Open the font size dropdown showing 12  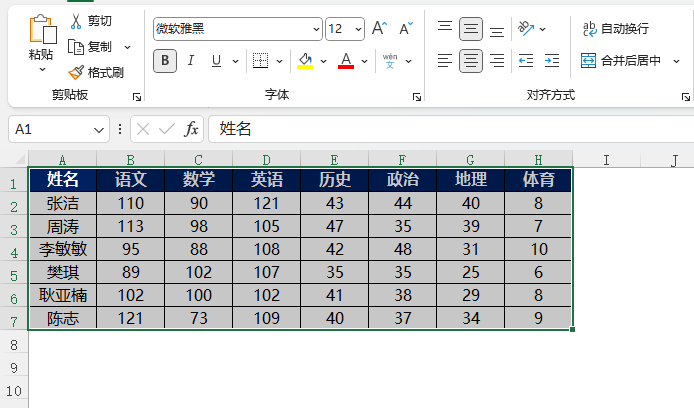click(358, 30)
